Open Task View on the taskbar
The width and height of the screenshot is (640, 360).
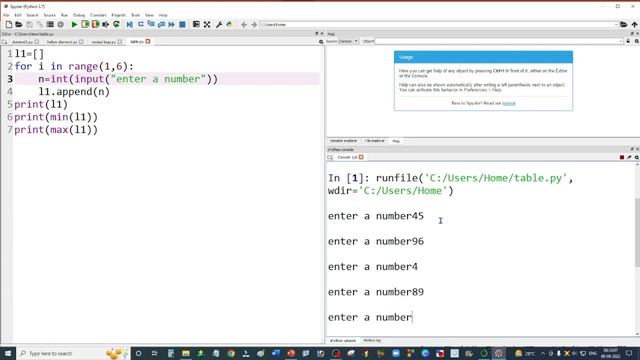(154, 353)
